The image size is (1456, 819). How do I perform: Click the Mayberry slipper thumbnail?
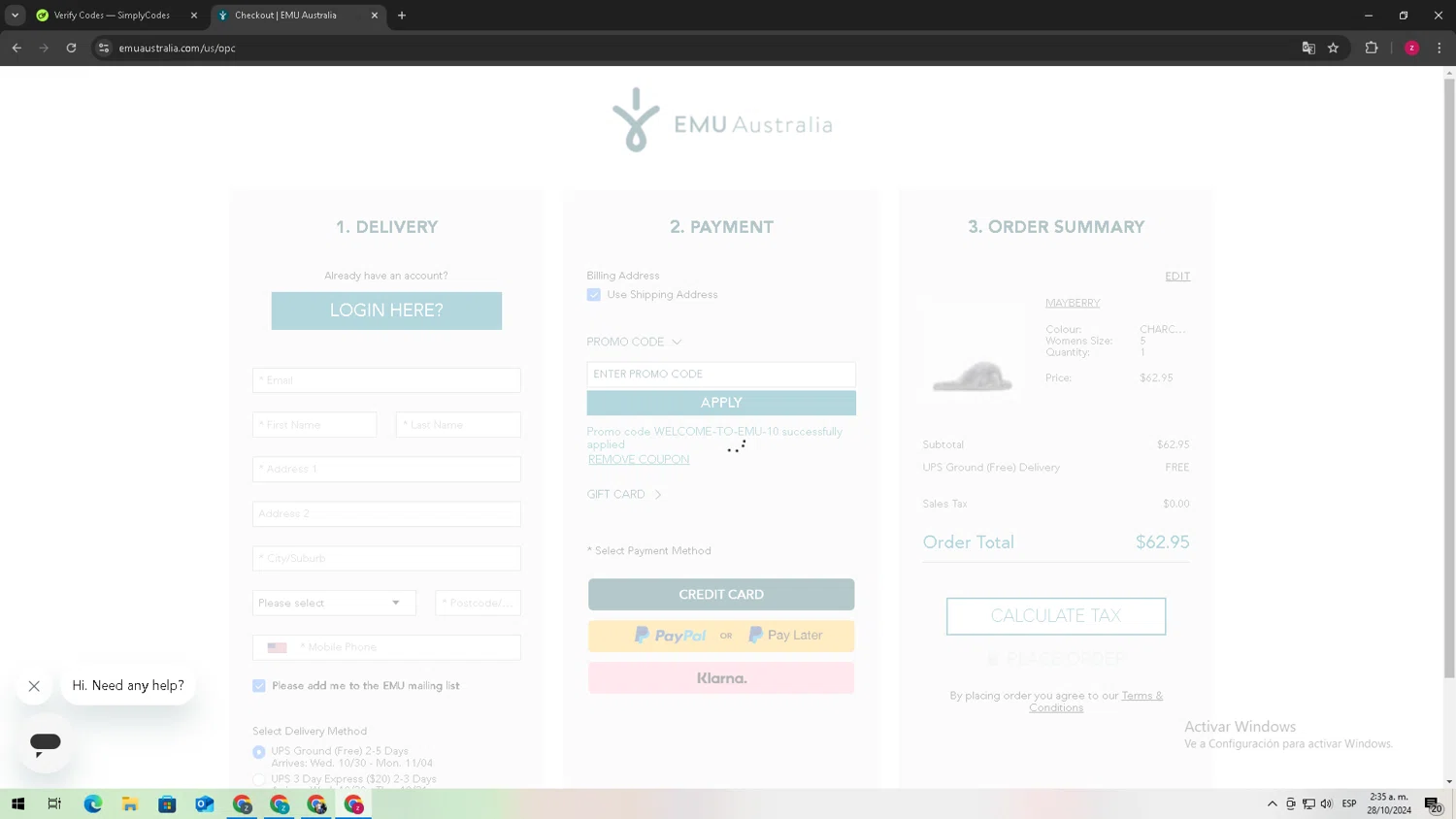(972, 351)
